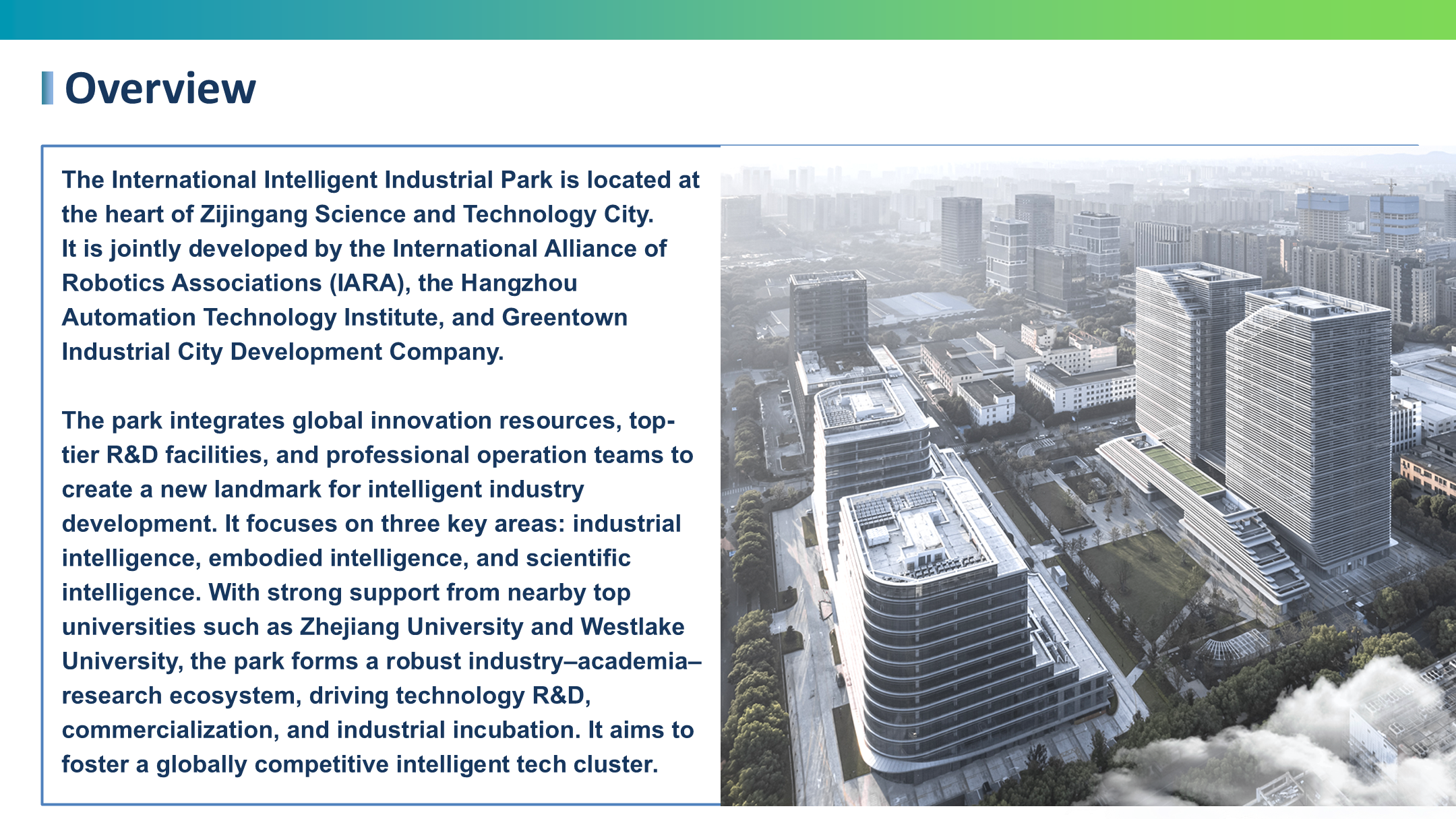The image size is (1456, 819).
Task: Click the last line ending "tech cluster."
Action: pos(360,764)
